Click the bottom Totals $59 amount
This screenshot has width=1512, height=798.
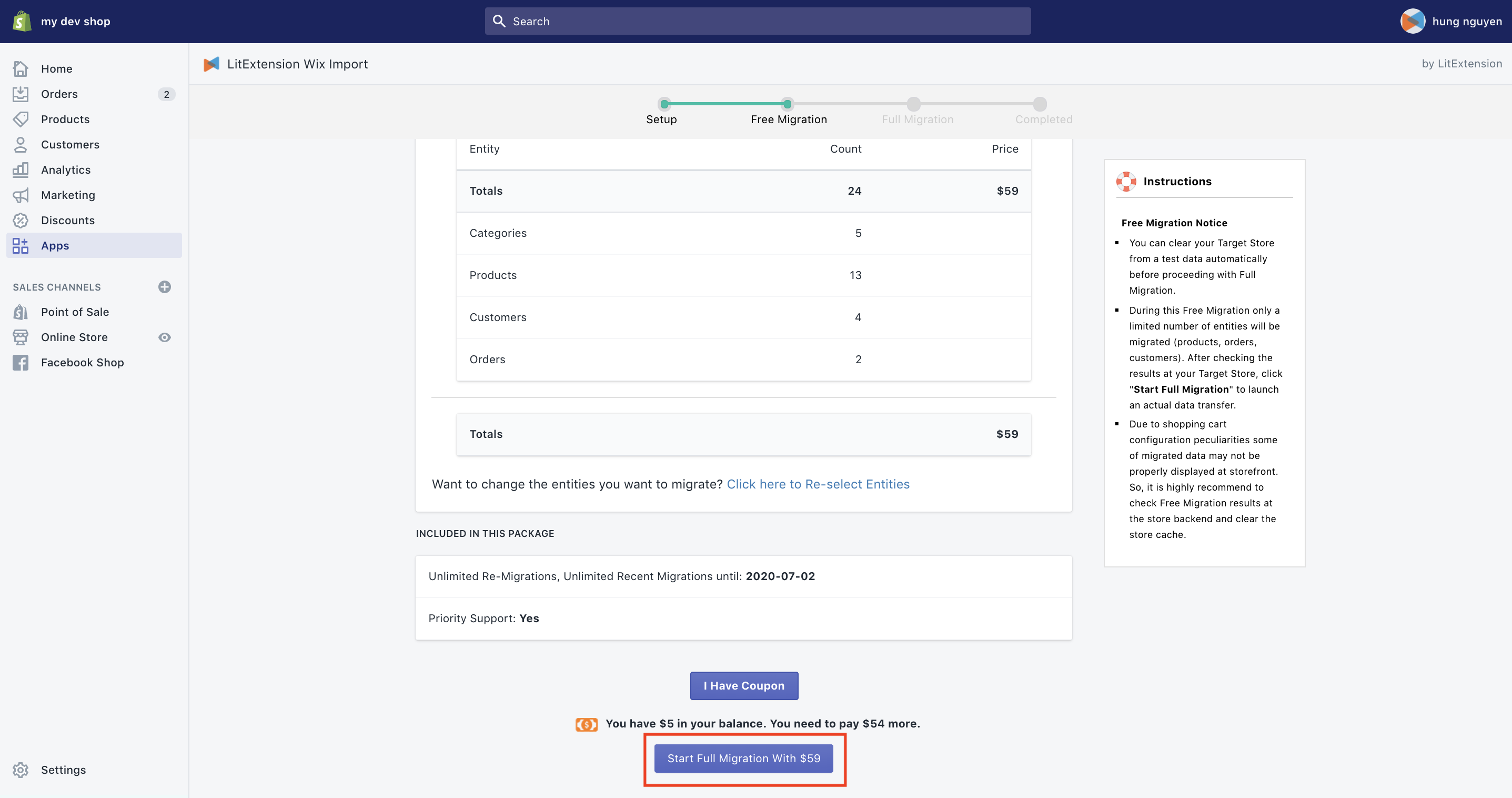(x=1006, y=434)
